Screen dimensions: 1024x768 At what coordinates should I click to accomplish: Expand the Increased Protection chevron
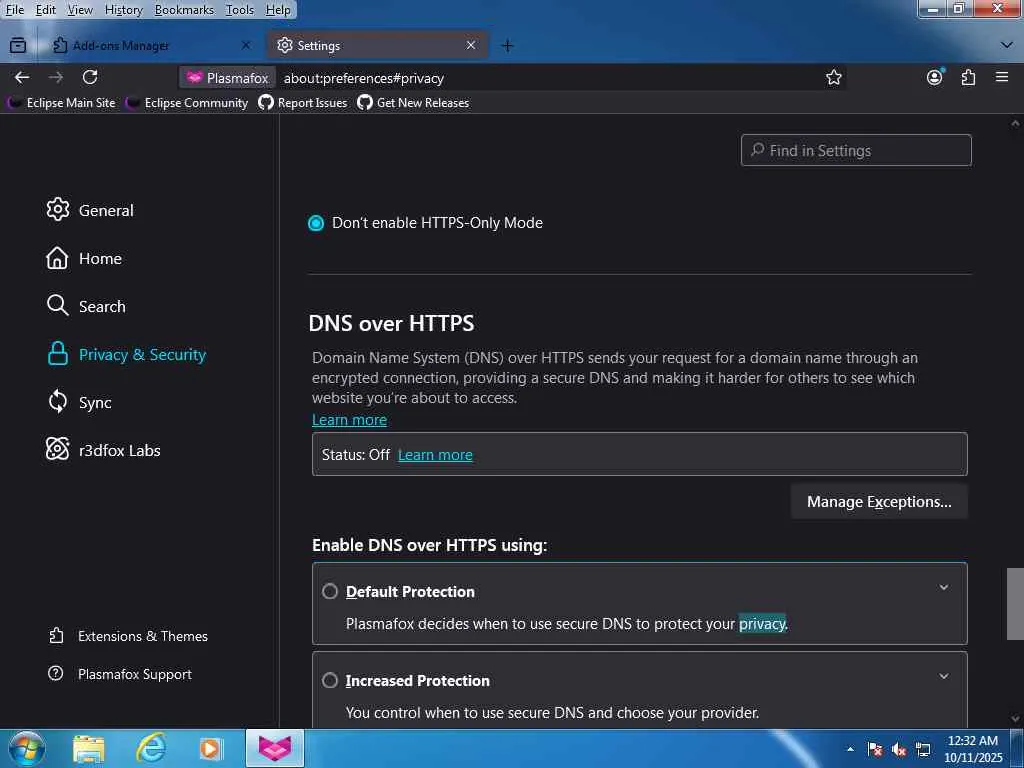[x=944, y=677]
